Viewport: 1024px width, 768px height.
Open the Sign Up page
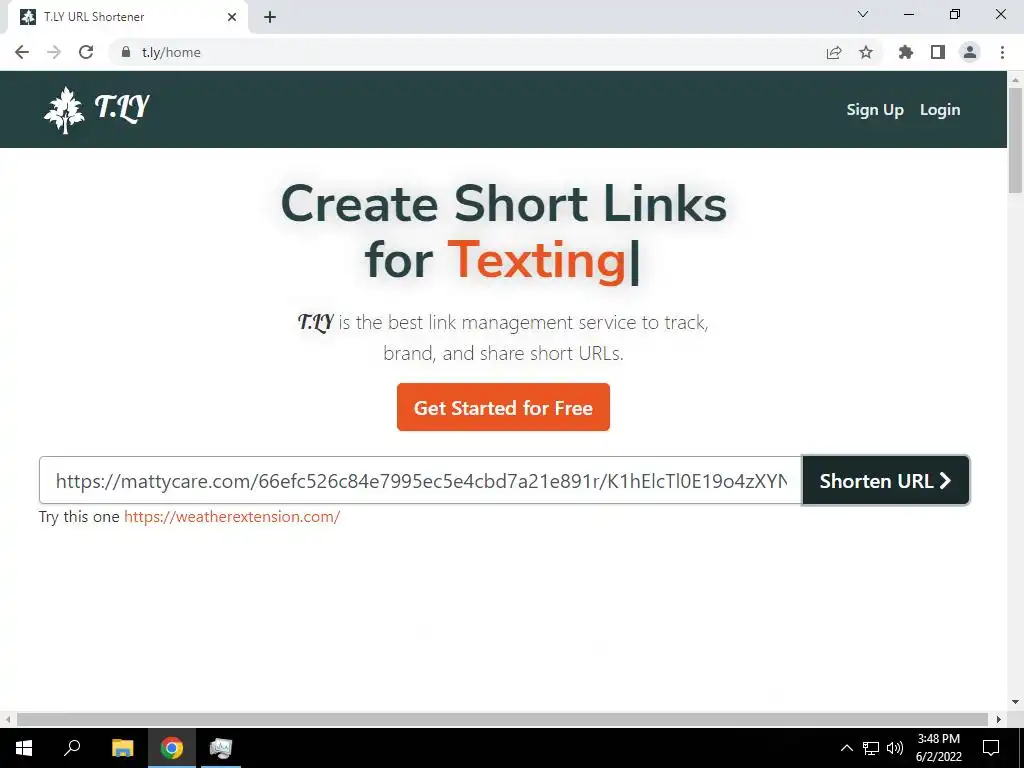[x=875, y=110]
